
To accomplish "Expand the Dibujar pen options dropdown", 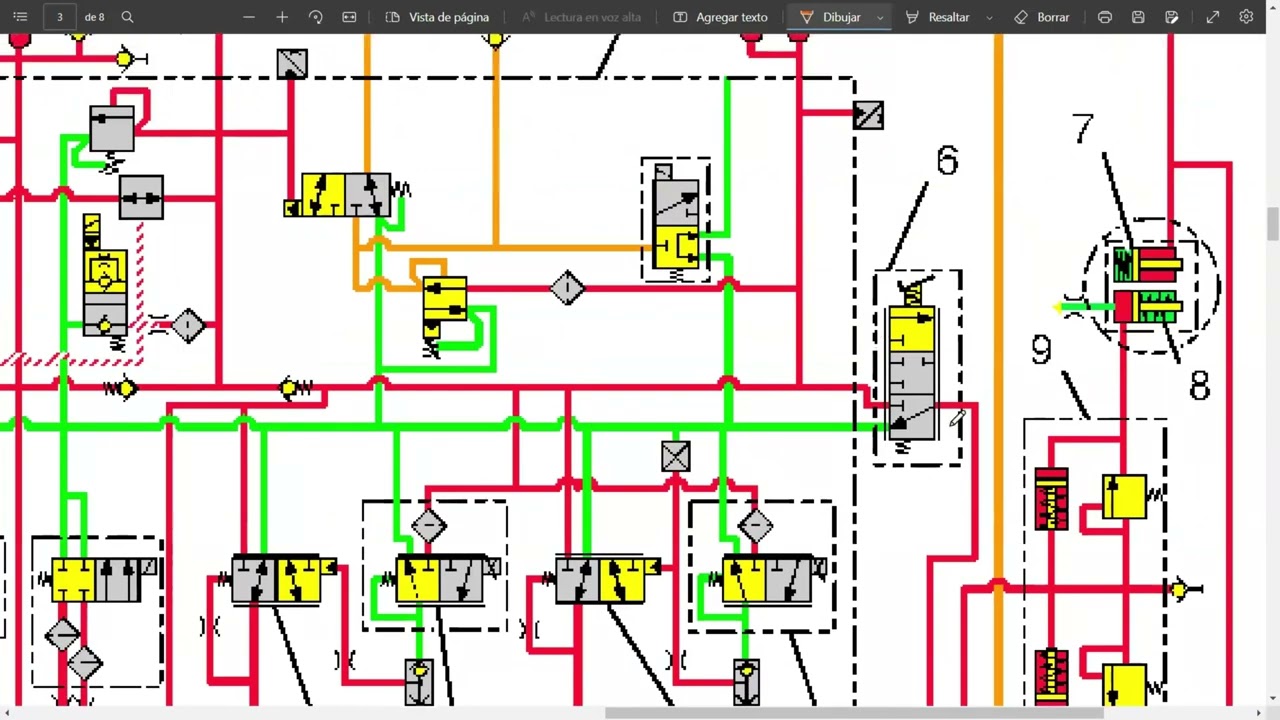I will pyautogui.click(x=880, y=17).
